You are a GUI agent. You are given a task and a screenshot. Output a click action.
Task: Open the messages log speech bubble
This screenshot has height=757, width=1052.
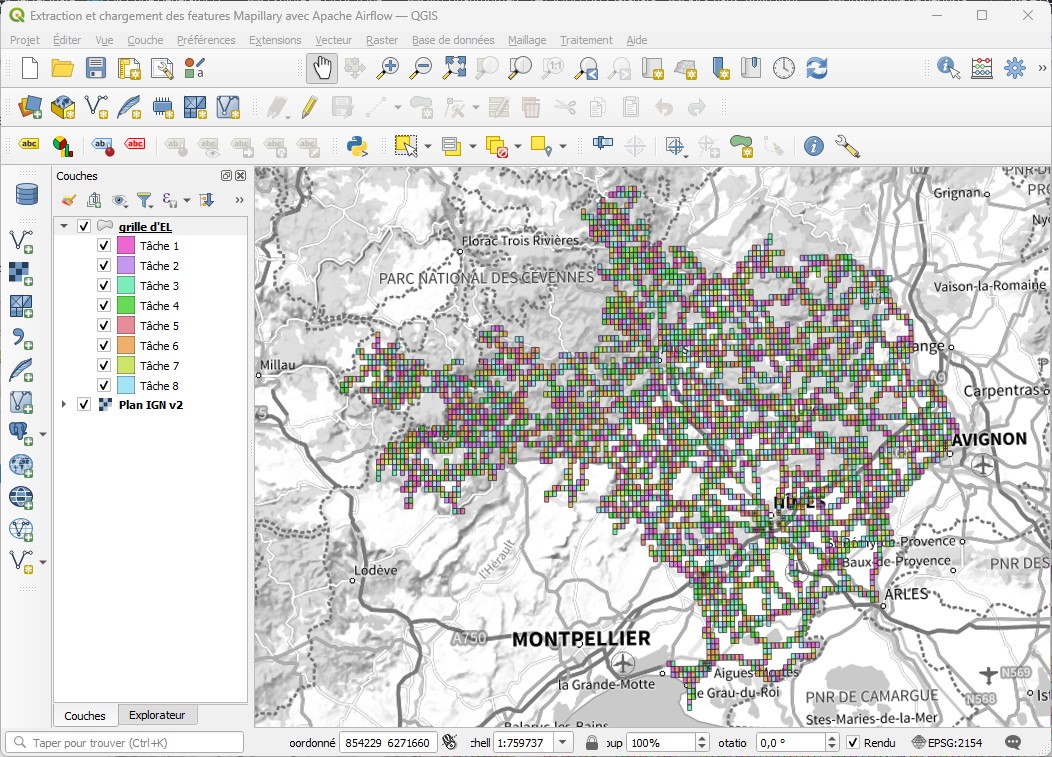tap(1013, 742)
